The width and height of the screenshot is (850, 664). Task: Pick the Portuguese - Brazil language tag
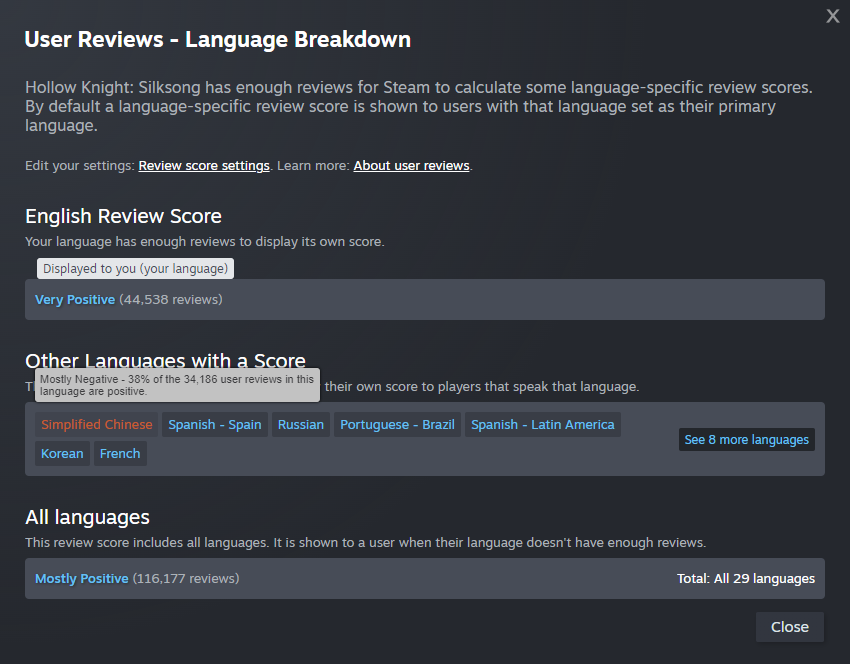point(397,424)
